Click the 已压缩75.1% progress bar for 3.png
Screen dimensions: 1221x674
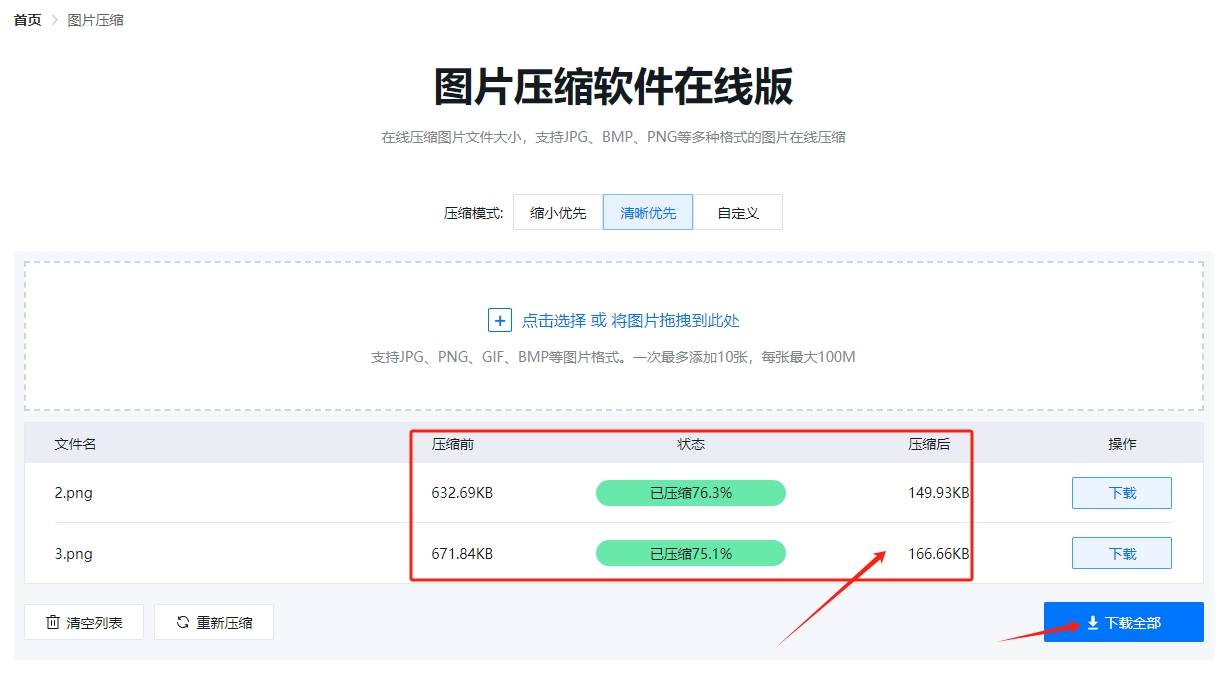point(690,552)
